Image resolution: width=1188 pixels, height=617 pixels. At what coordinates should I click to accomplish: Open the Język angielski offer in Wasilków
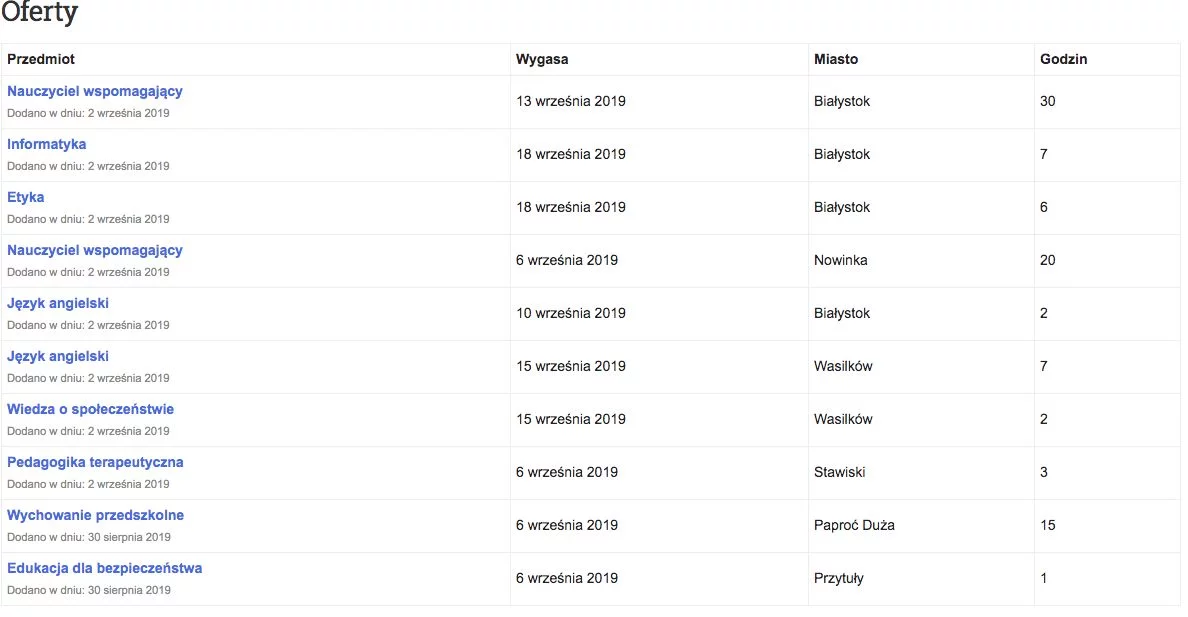58,356
